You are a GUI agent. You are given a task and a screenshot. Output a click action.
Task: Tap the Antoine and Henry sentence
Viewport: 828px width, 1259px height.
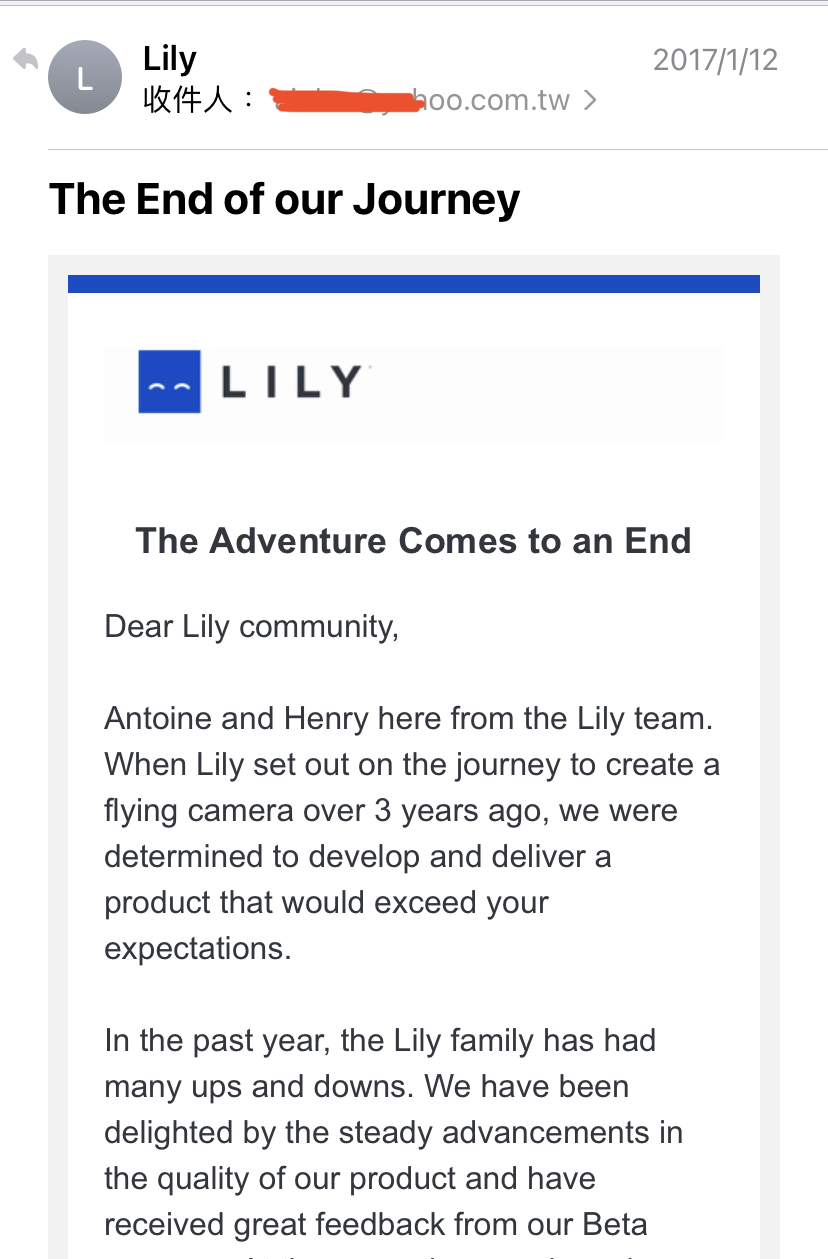pyautogui.click(x=408, y=719)
